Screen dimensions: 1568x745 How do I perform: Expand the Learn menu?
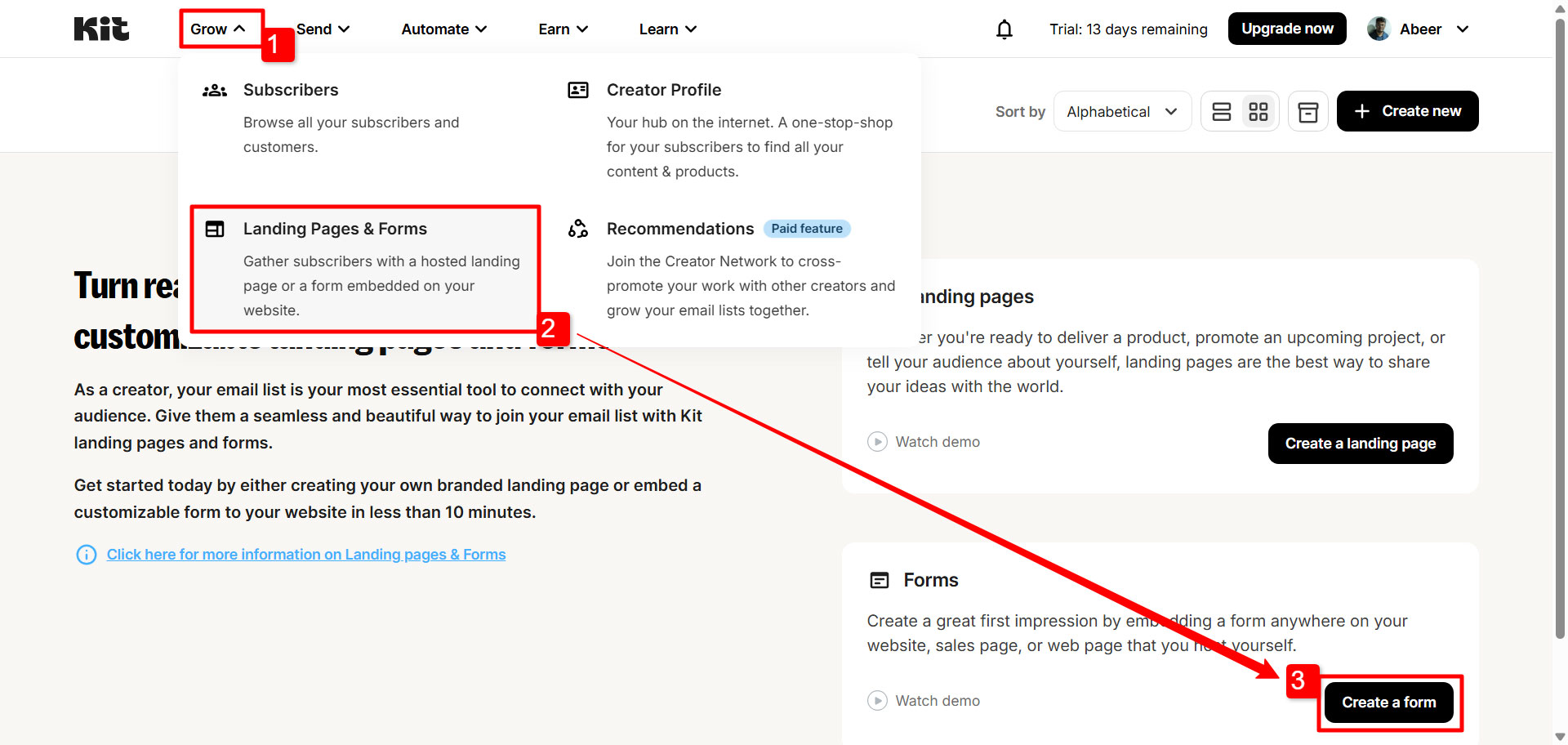(668, 29)
